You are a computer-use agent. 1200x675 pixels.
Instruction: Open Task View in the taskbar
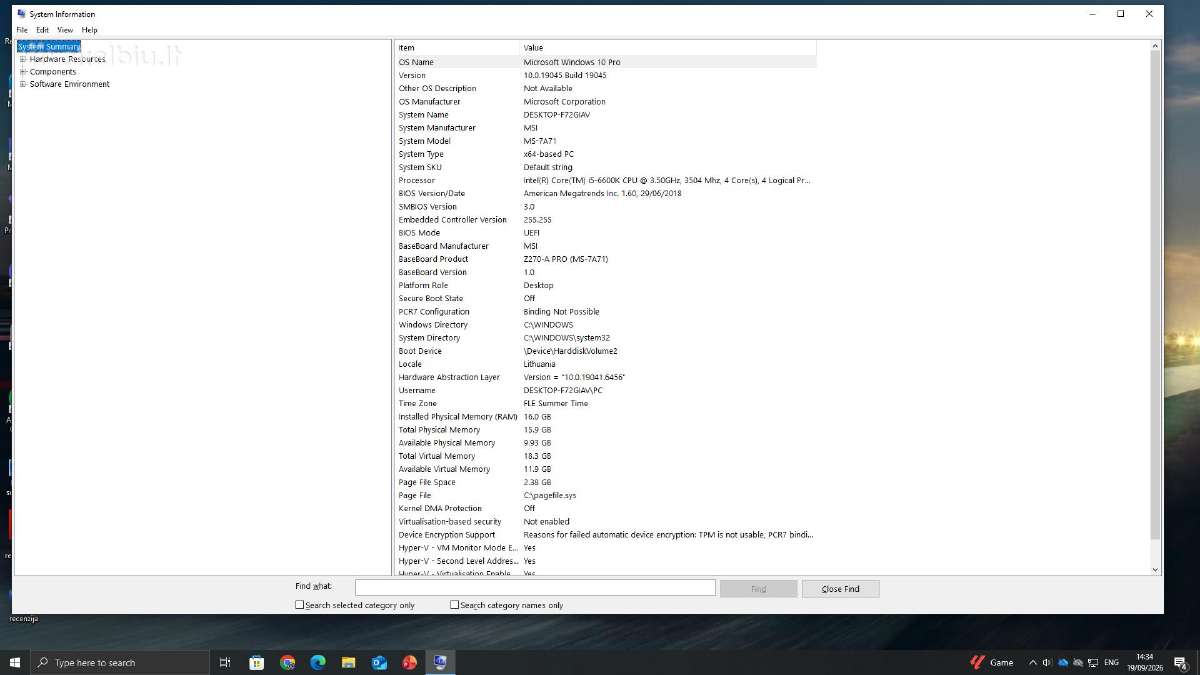225,662
